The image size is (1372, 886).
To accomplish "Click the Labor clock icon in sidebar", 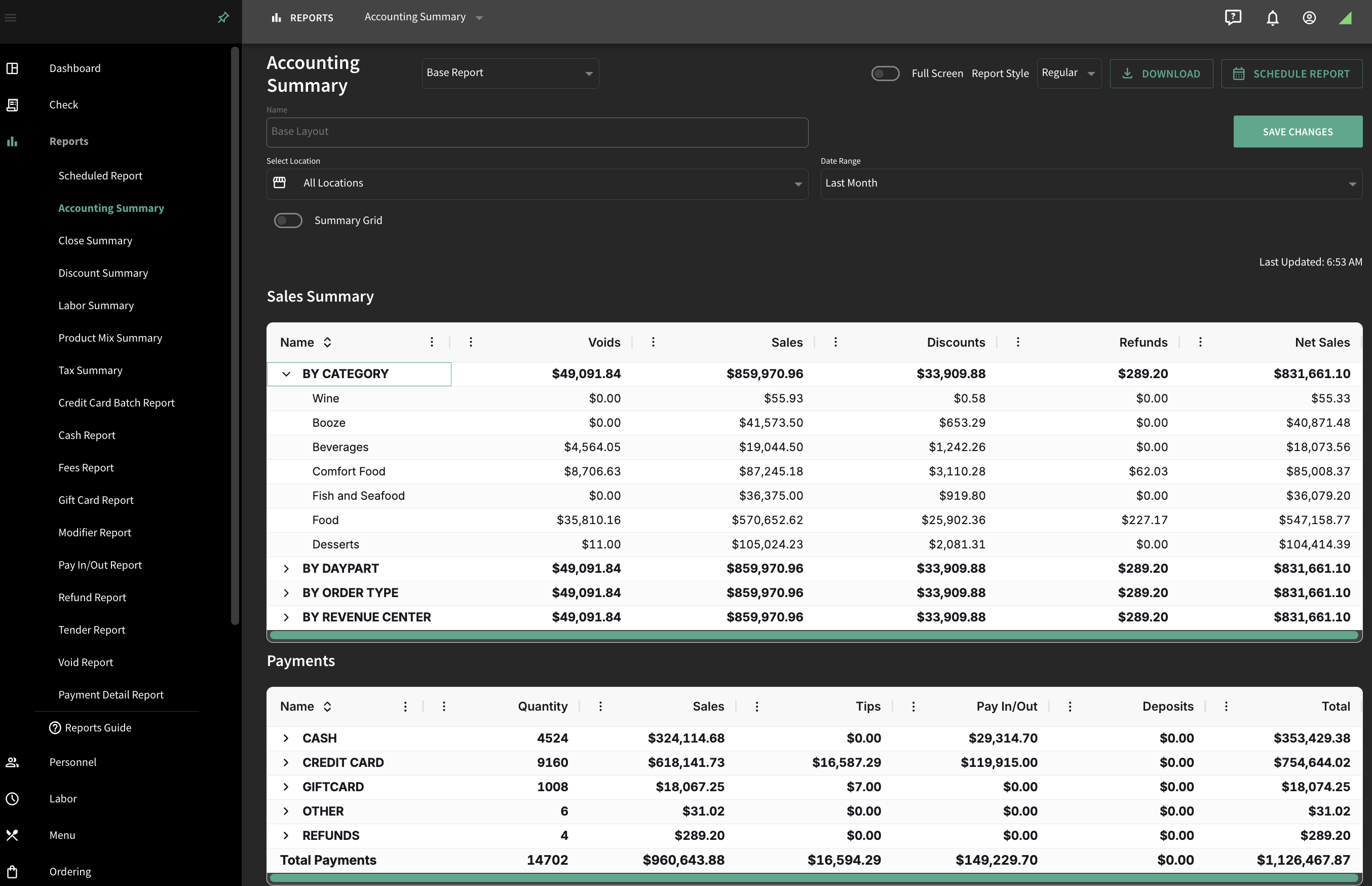I will (12, 798).
